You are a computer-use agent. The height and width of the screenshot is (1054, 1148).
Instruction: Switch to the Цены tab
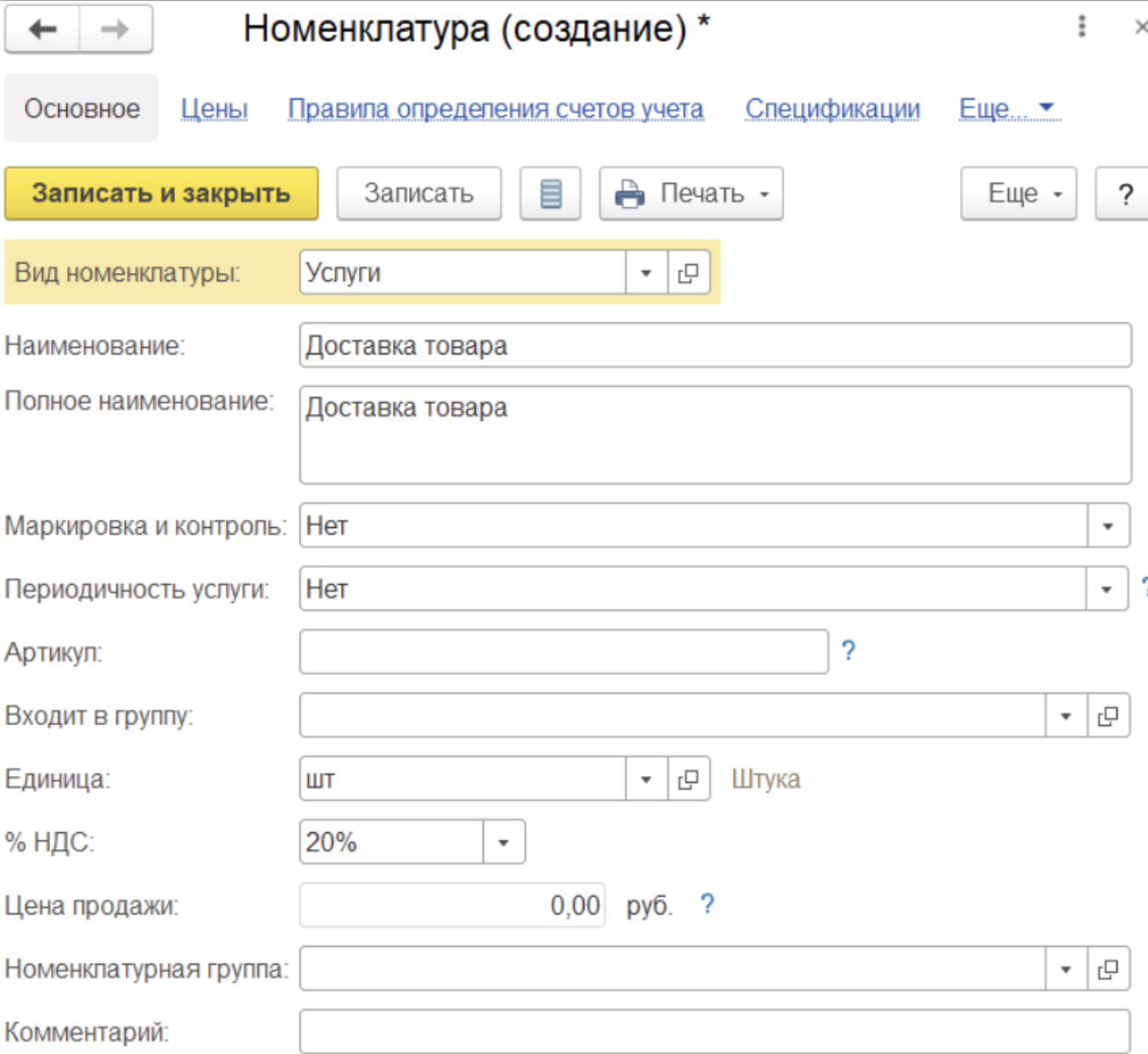point(214,109)
